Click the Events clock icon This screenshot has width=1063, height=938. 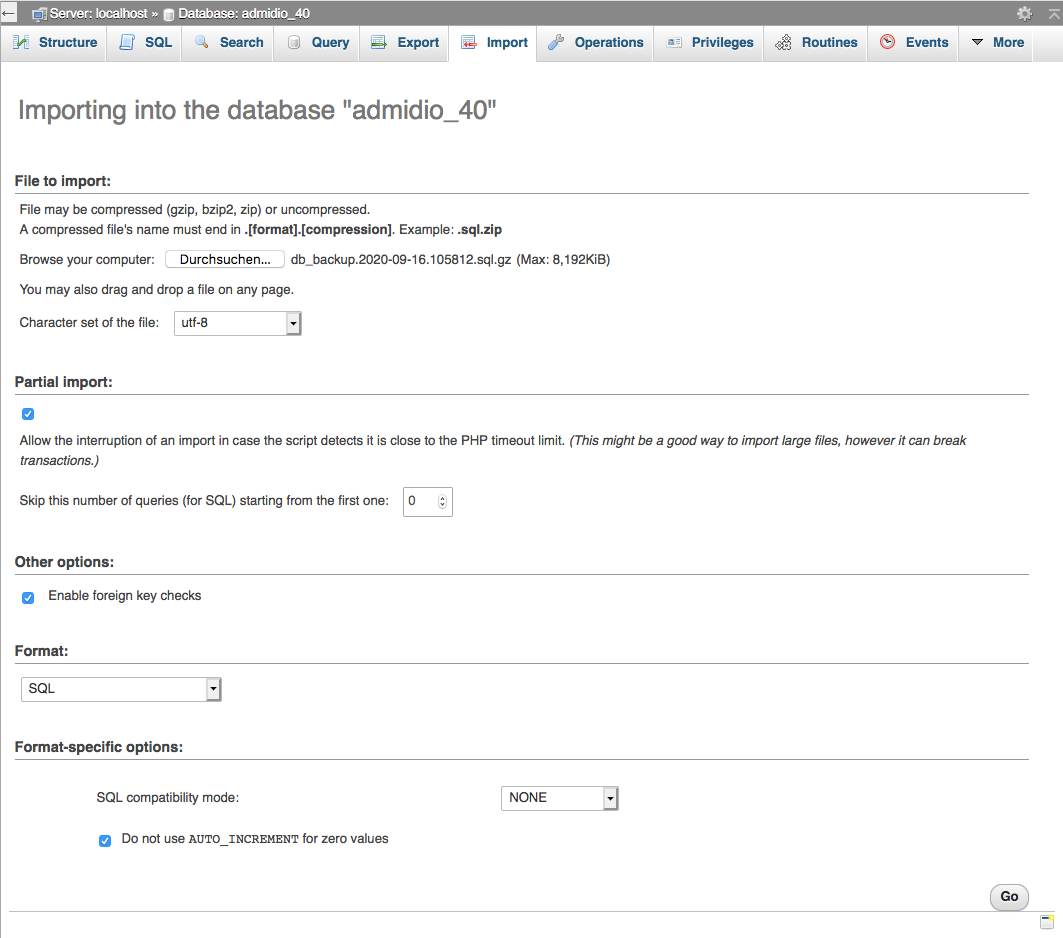pyautogui.click(x=887, y=43)
